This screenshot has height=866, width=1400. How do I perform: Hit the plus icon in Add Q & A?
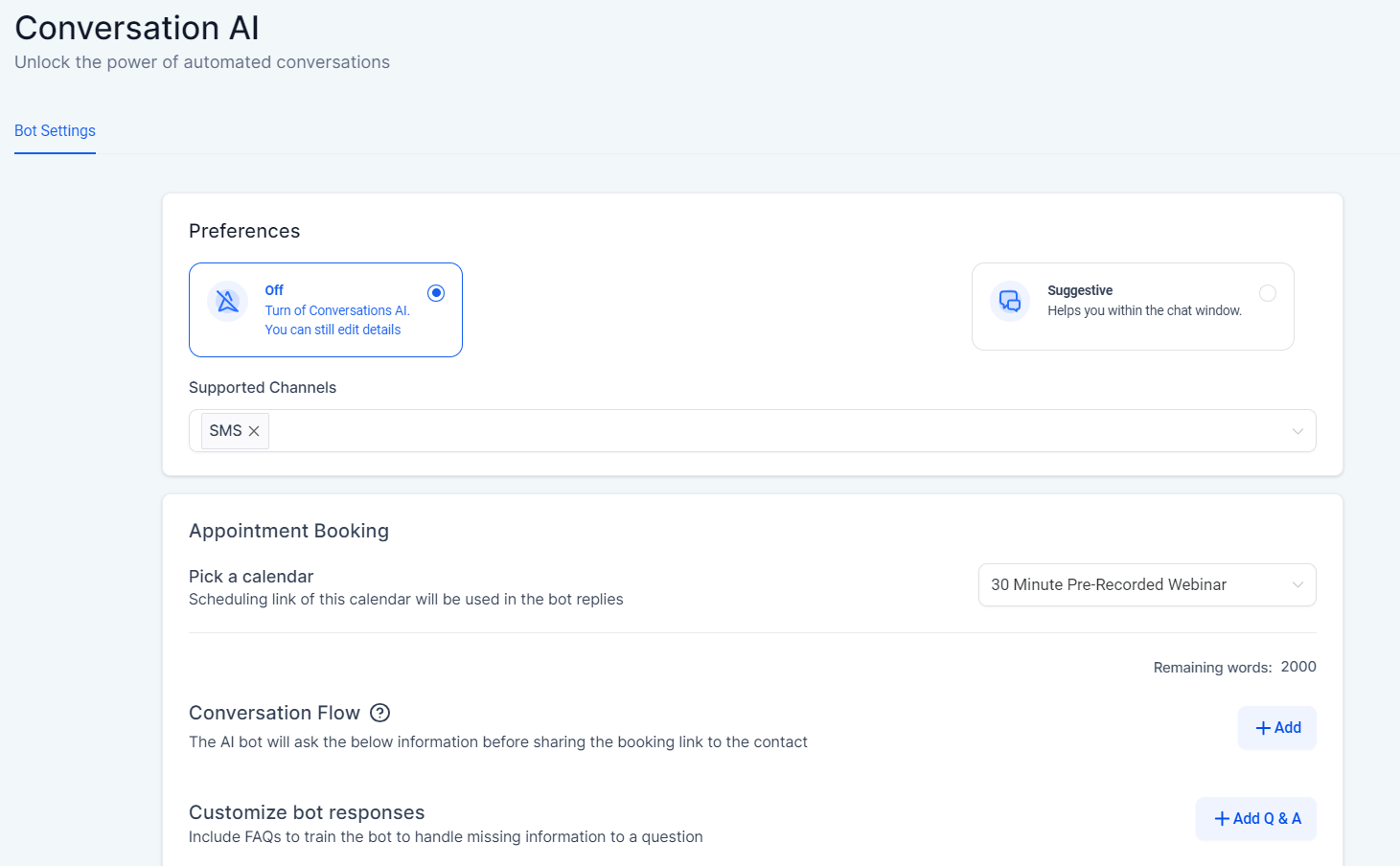(1222, 819)
